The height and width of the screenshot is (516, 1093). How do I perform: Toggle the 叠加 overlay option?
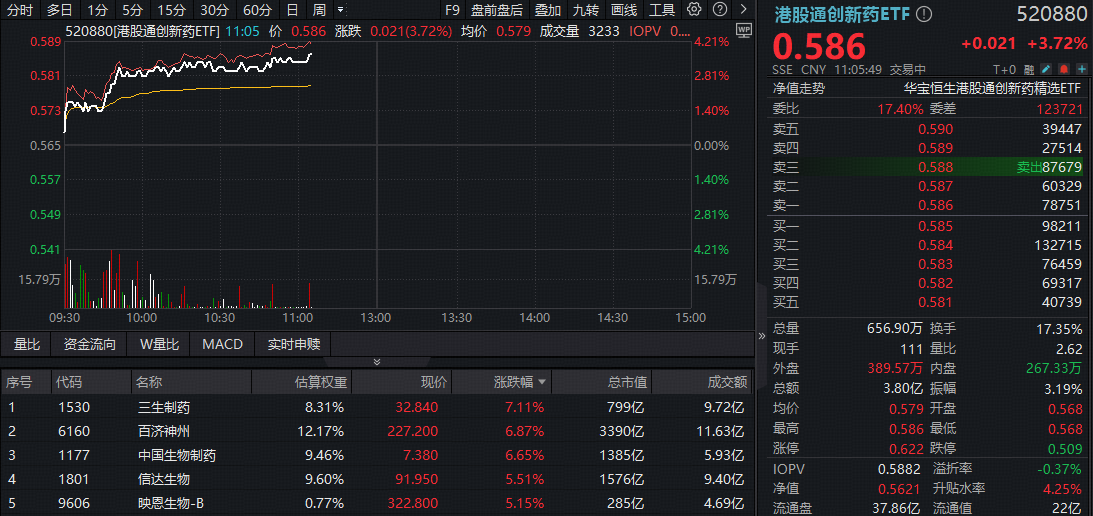click(x=547, y=10)
